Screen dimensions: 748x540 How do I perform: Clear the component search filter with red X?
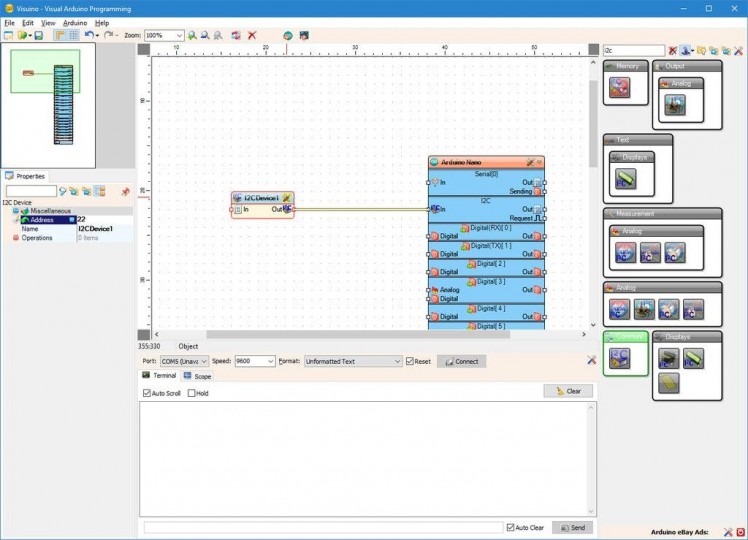pyautogui.click(x=673, y=50)
